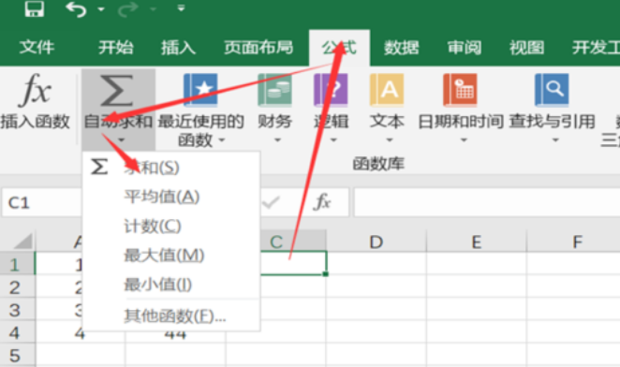Open the 文件 tab
Image resolution: width=620 pixels, height=367 pixels.
click(x=37, y=47)
